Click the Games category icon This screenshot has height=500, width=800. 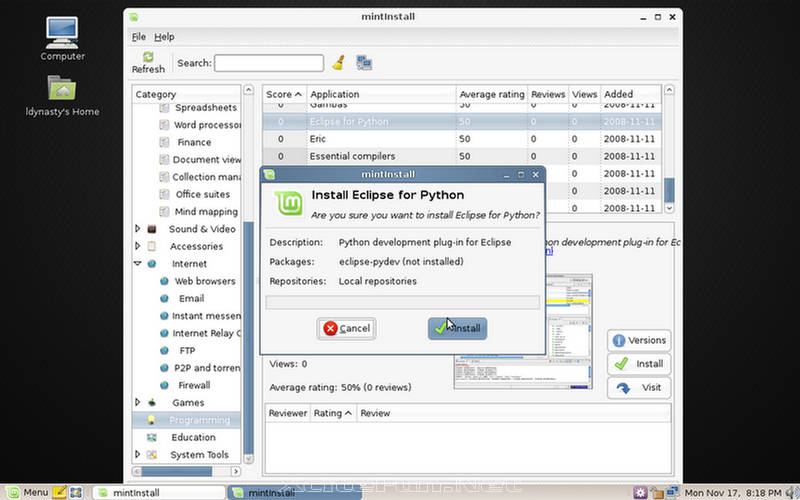152,403
